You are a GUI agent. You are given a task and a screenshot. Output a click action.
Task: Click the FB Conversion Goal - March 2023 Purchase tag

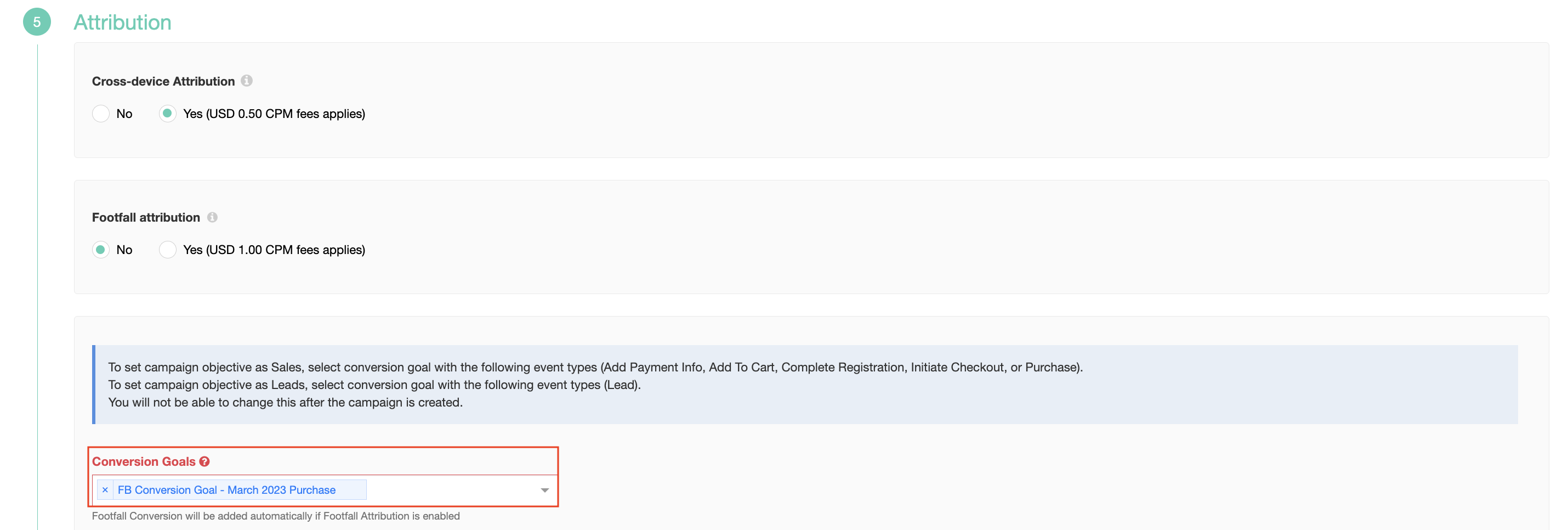click(x=226, y=490)
